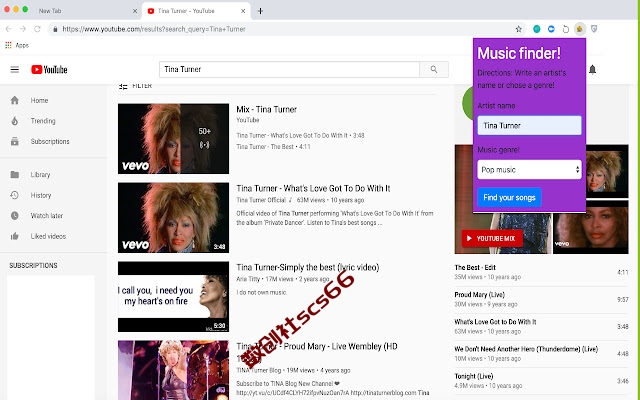Click the Trending flame icon
Image resolution: width=640 pixels, height=400 pixels.
click(15, 121)
